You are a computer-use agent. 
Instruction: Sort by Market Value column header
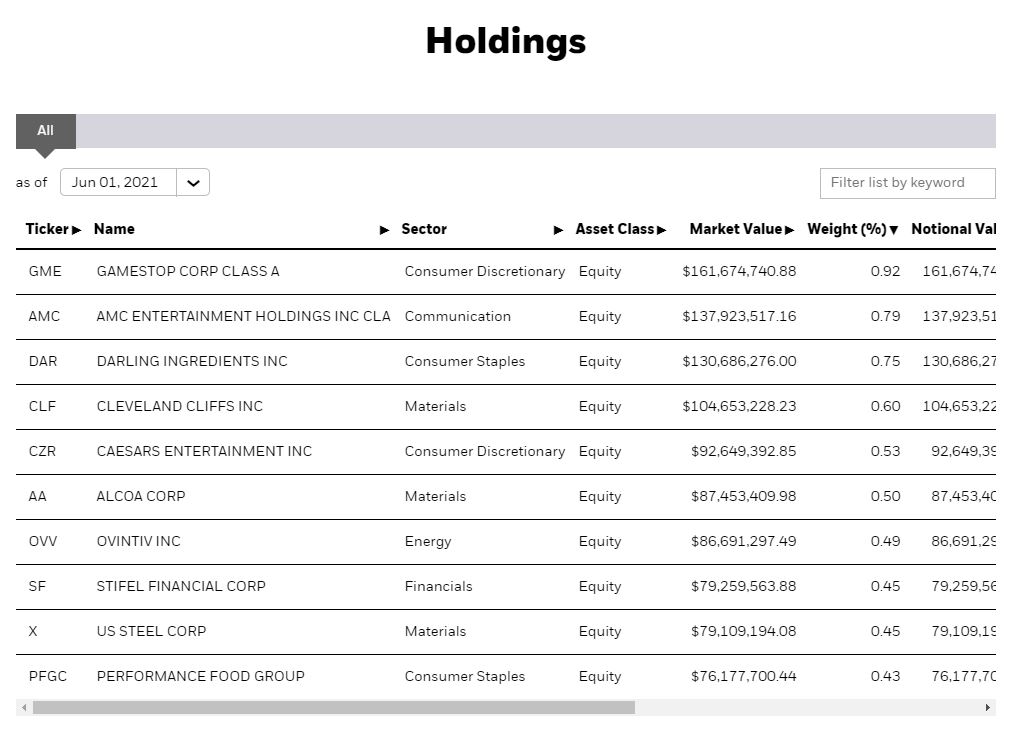click(x=736, y=229)
